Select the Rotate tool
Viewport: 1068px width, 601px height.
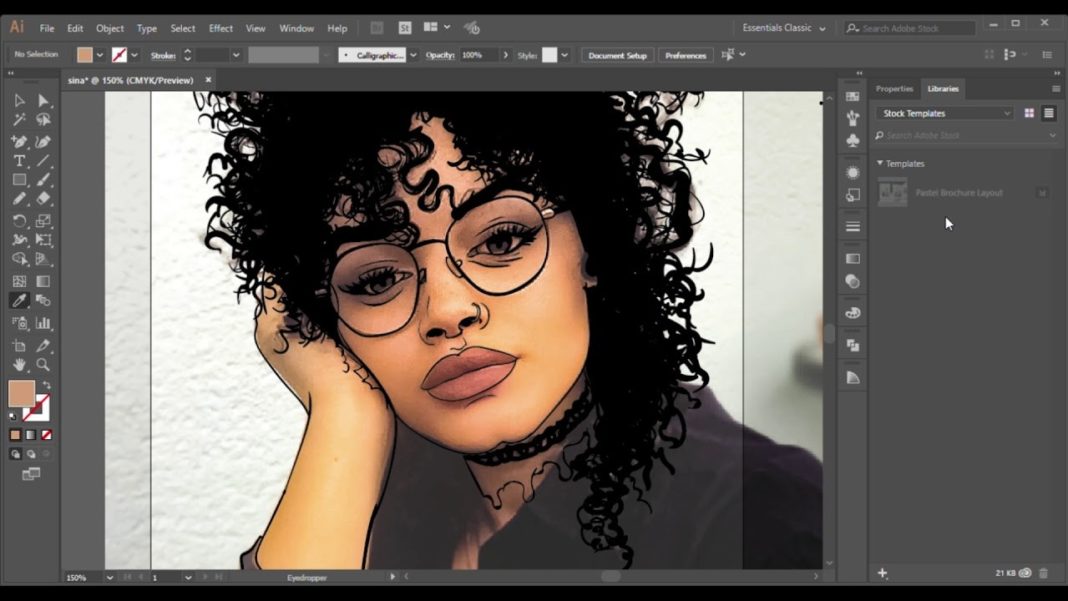pyautogui.click(x=18, y=220)
